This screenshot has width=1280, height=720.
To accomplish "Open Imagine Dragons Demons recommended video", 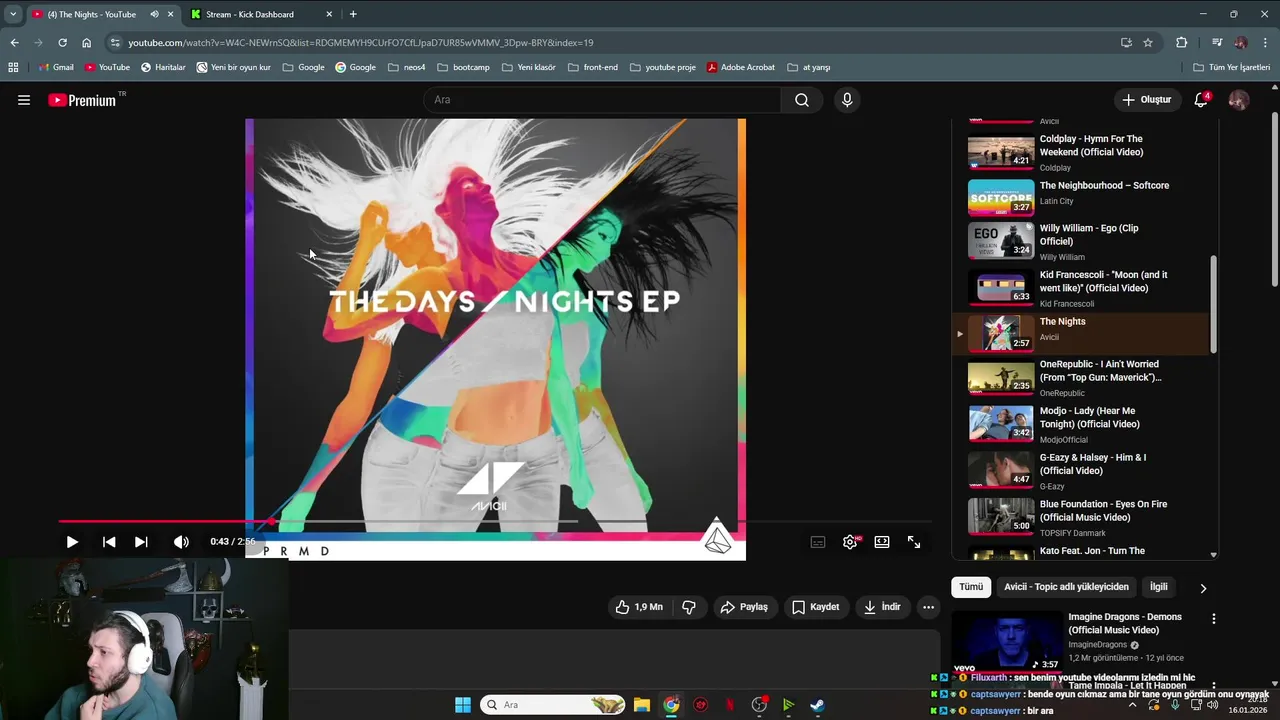I will coord(1124,623).
